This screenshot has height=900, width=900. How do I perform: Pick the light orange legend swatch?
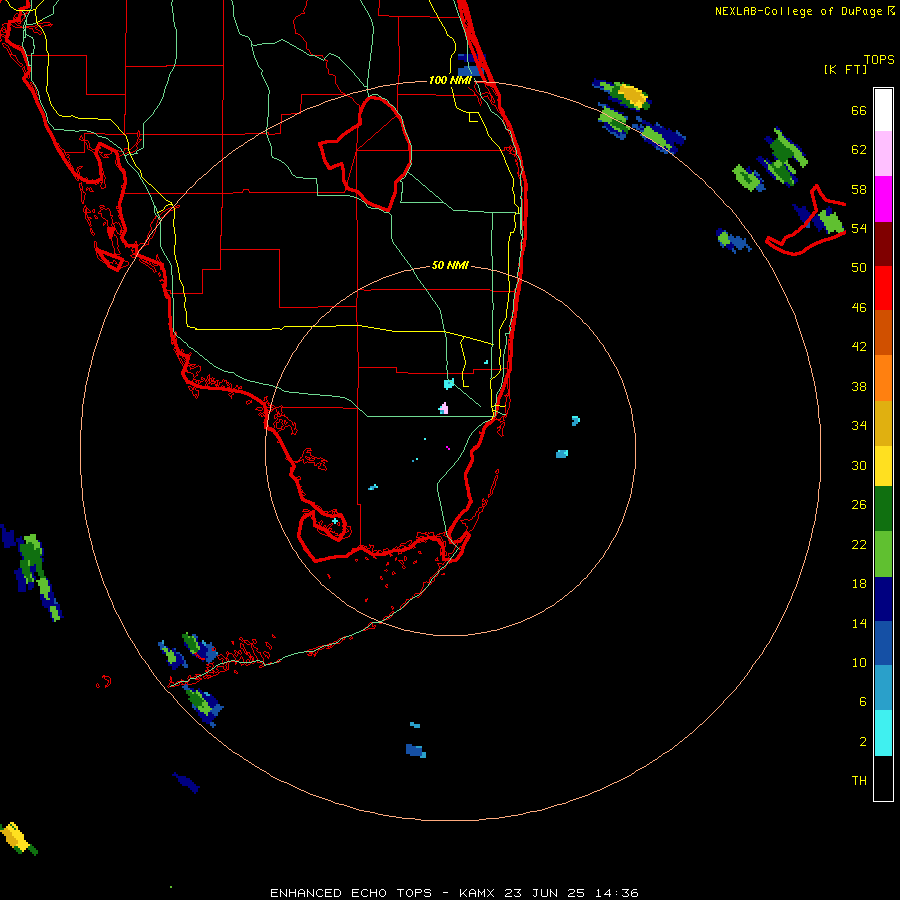point(883,378)
